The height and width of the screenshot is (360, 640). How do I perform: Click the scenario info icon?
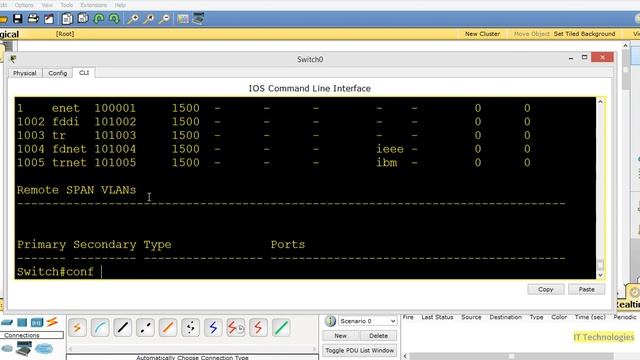coord(330,321)
